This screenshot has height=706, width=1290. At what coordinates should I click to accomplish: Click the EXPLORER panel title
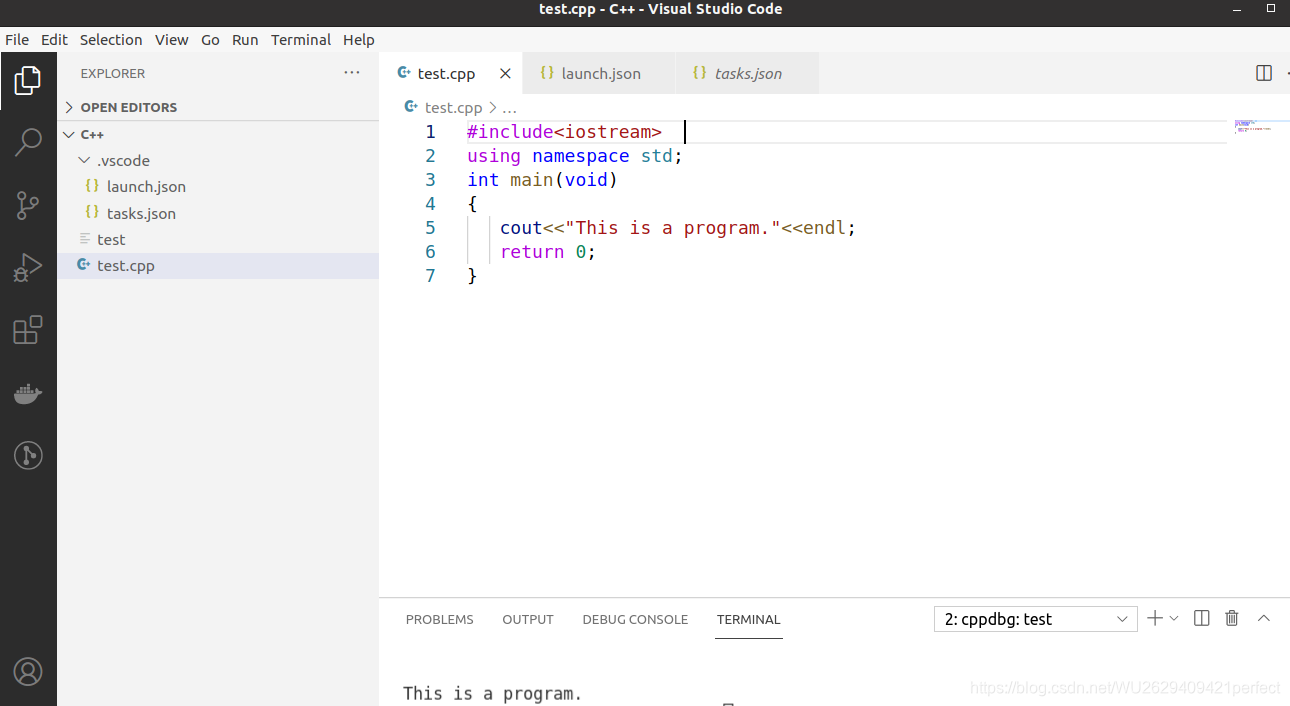(x=113, y=73)
